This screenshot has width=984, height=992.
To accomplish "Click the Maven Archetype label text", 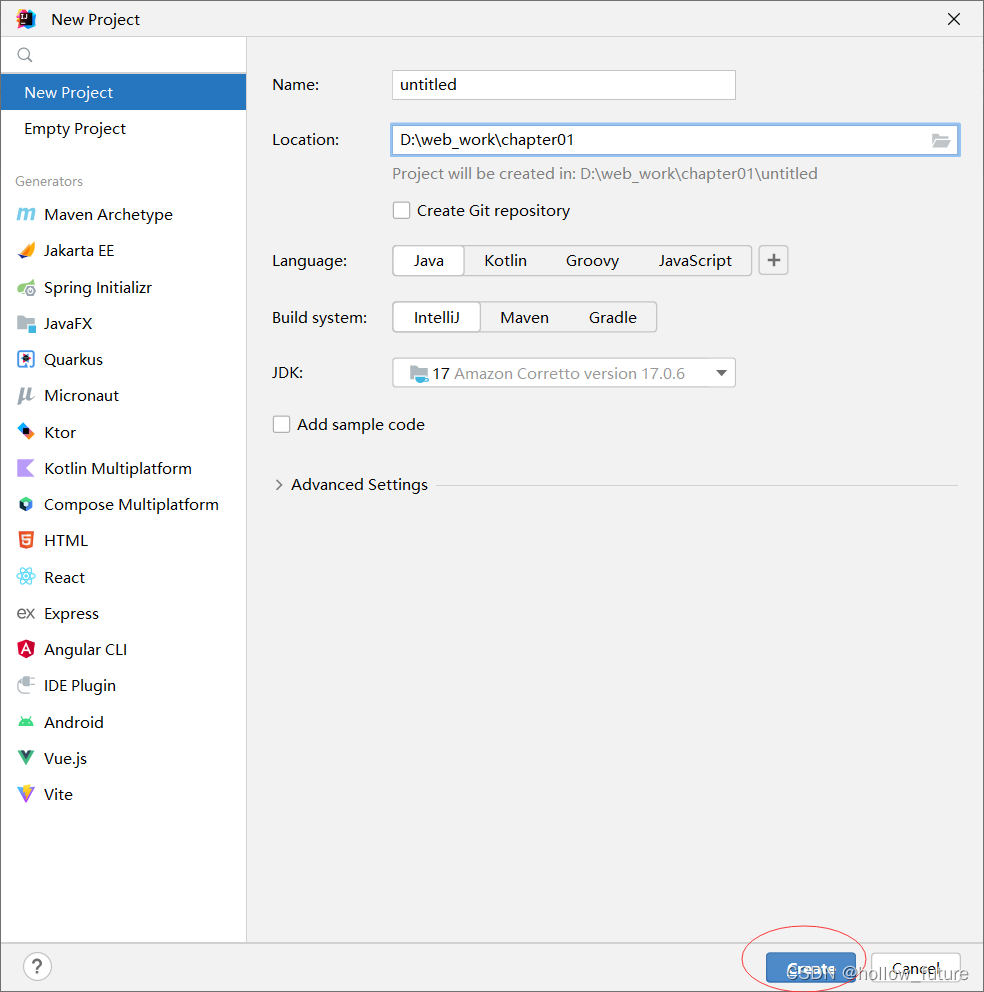I will [x=108, y=215].
